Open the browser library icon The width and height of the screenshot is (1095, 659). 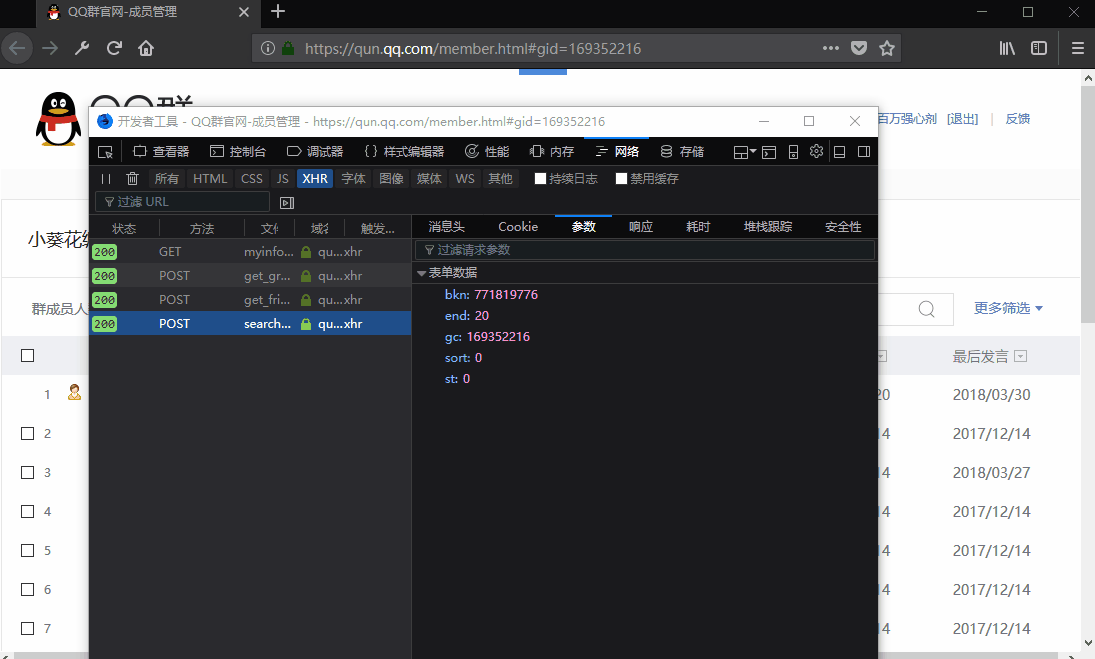click(x=1006, y=48)
